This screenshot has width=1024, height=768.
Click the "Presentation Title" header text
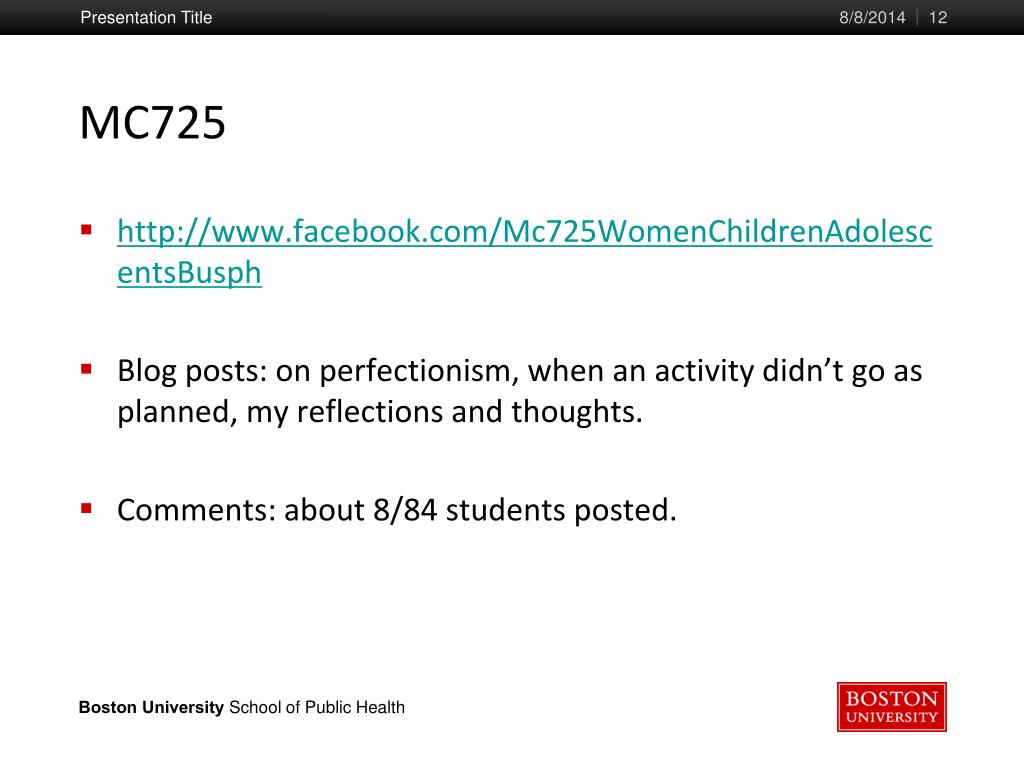(146, 17)
